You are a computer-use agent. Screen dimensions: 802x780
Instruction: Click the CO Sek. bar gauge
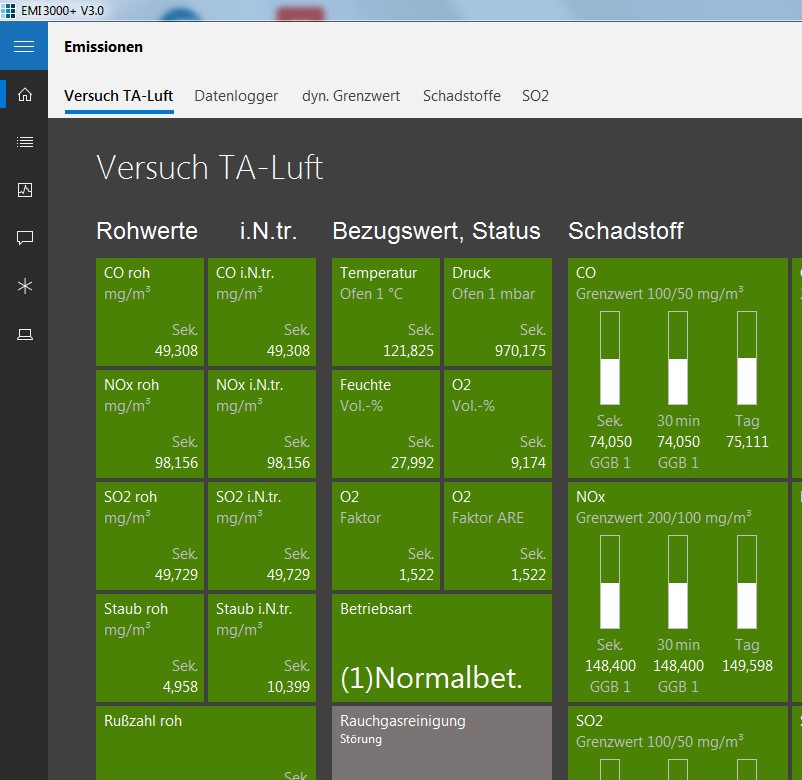pyautogui.click(x=610, y=358)
